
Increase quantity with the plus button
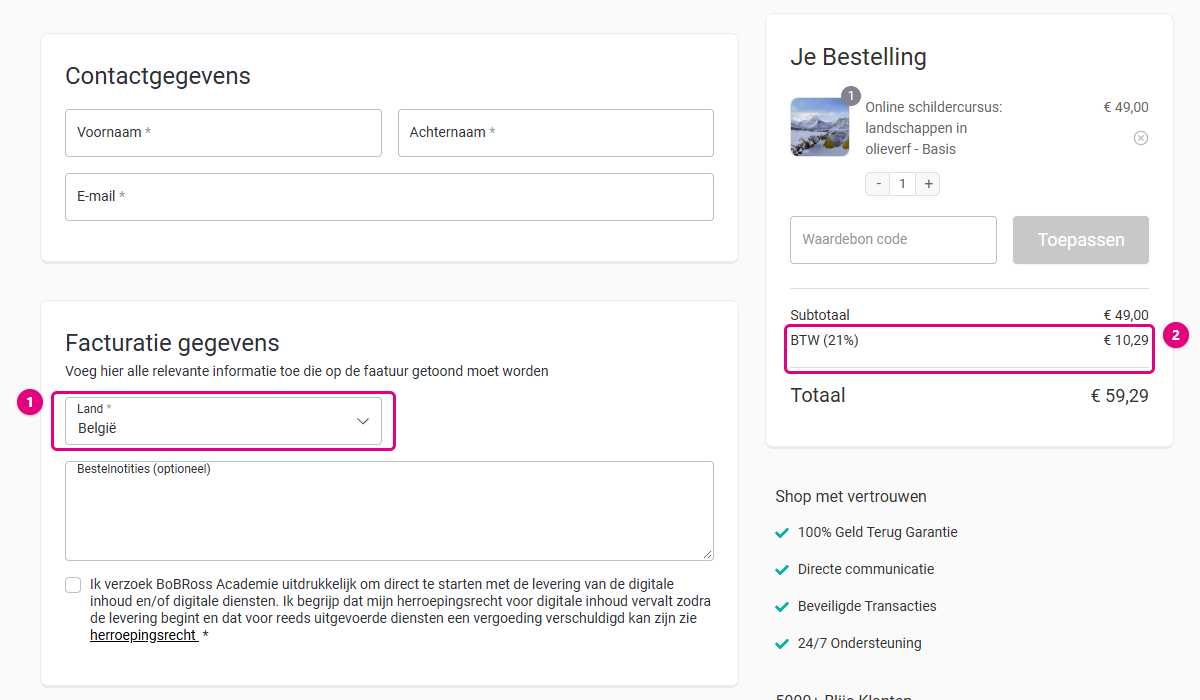click(x=928, y=184)
